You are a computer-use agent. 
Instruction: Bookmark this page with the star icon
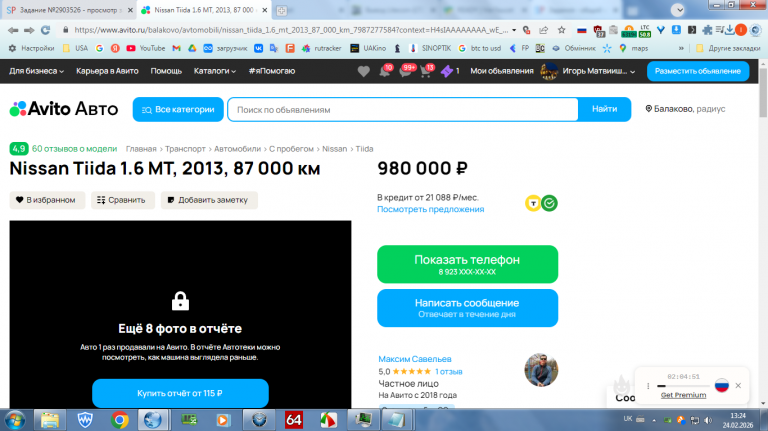click(x=561, y=30)
